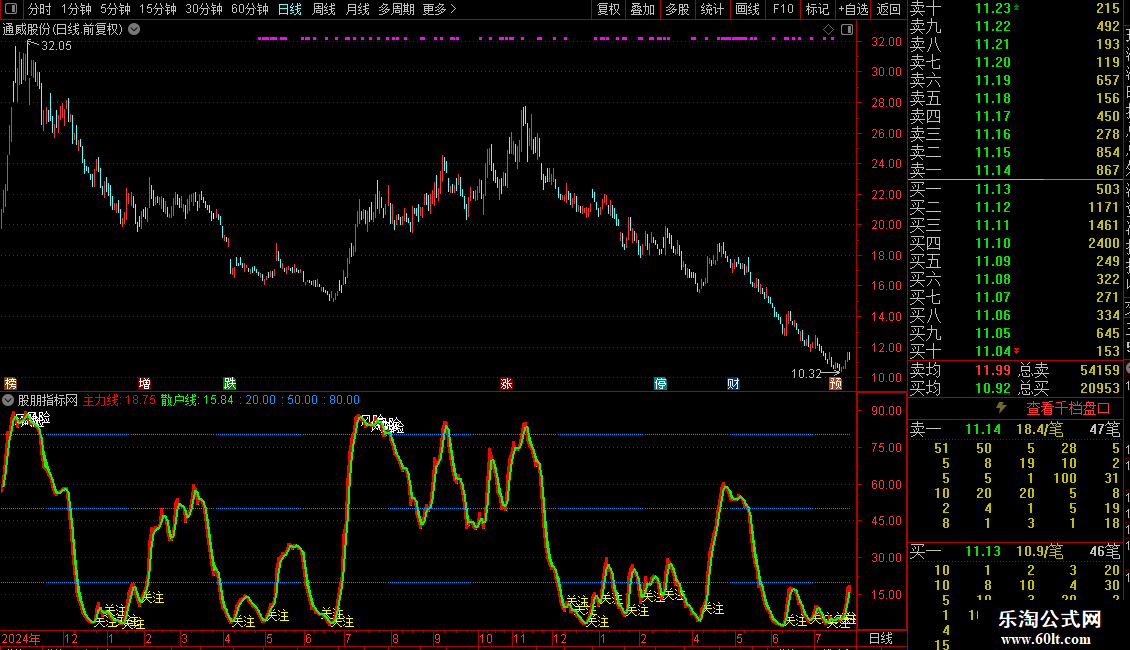The image size is (1130, 650).
Task: Click the 榜 event marker under the chart
Action: click(10, 383)
